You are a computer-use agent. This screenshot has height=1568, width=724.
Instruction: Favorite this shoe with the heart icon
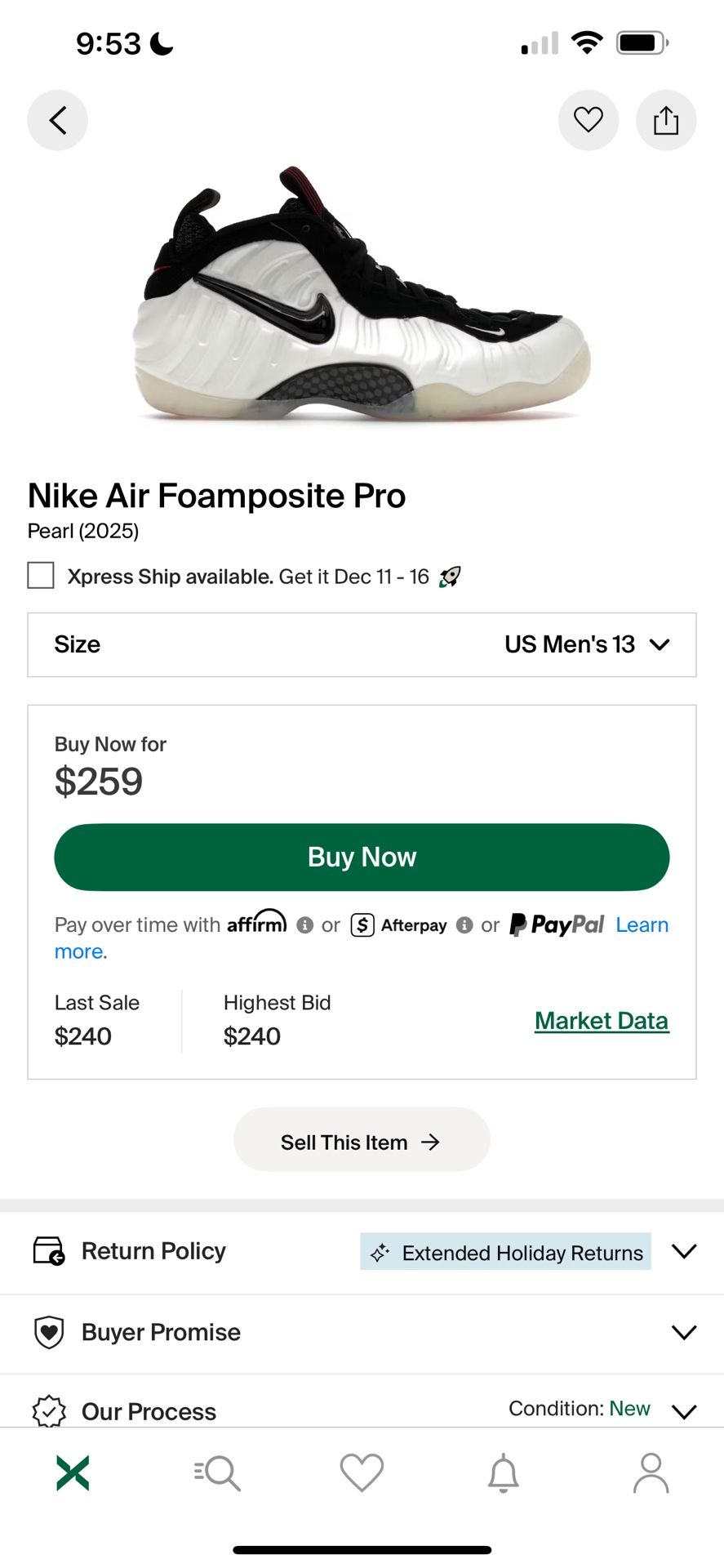coord(588,121)
